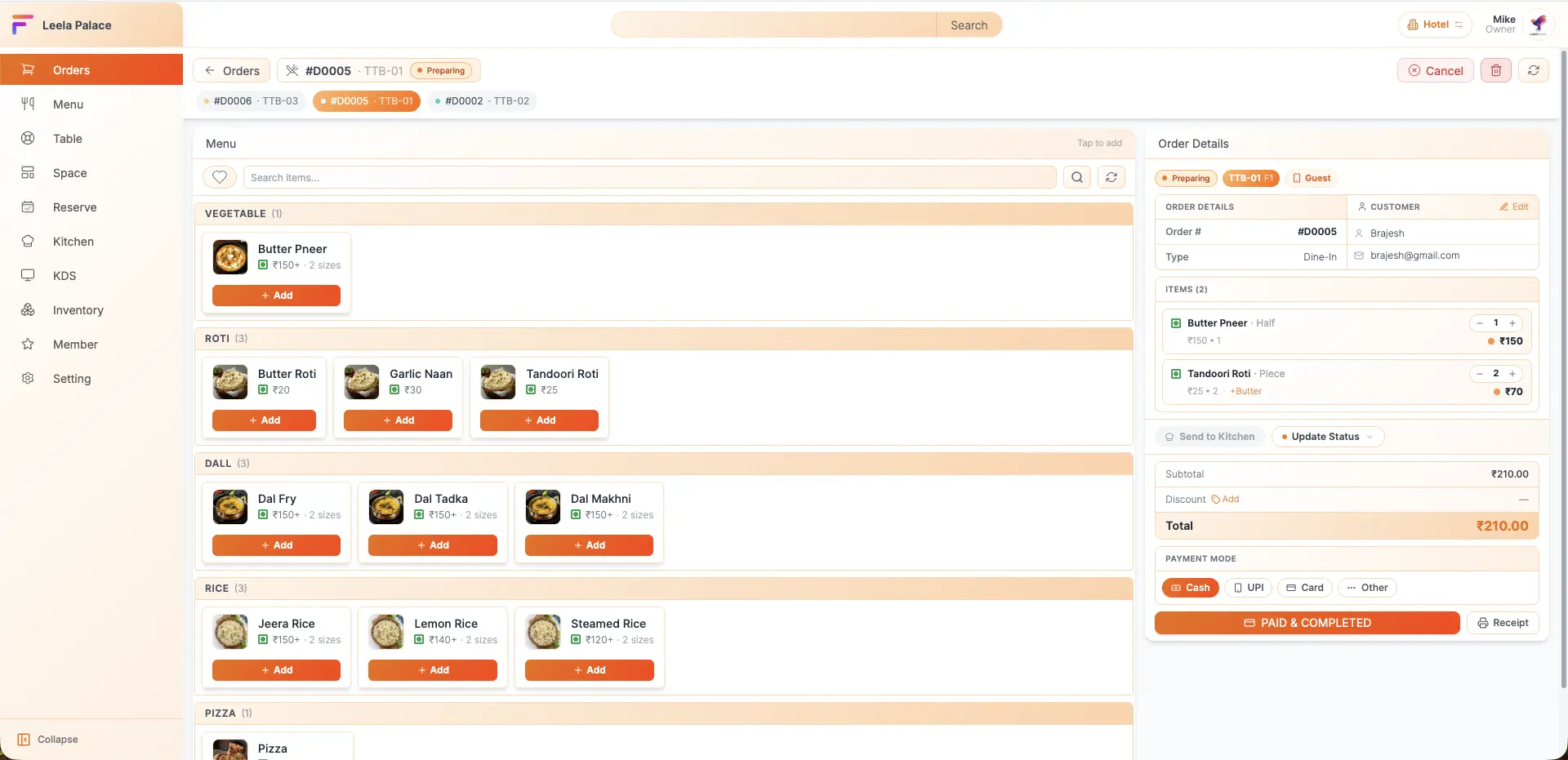Click the magnifier icon beside Search items
Image resolution: width=1568 pixels, height=760 pixels.
coord(1077,177)
